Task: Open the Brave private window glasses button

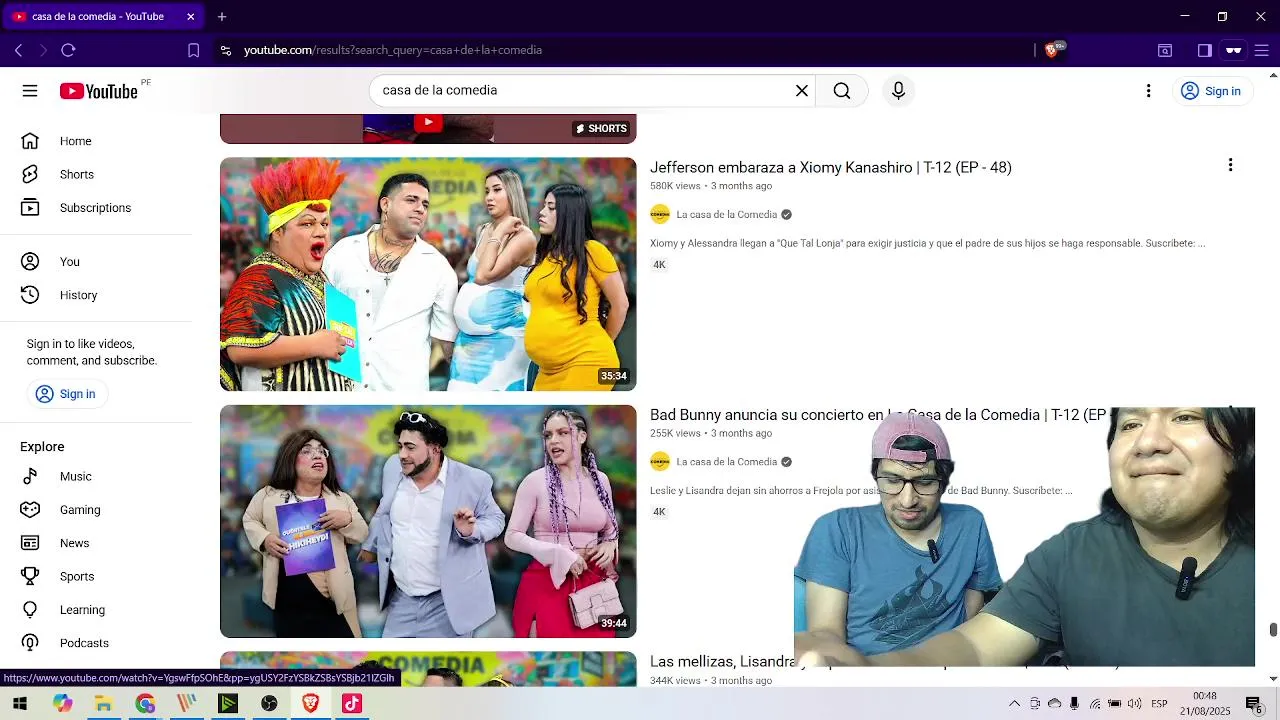Action: pos(1234,50)
